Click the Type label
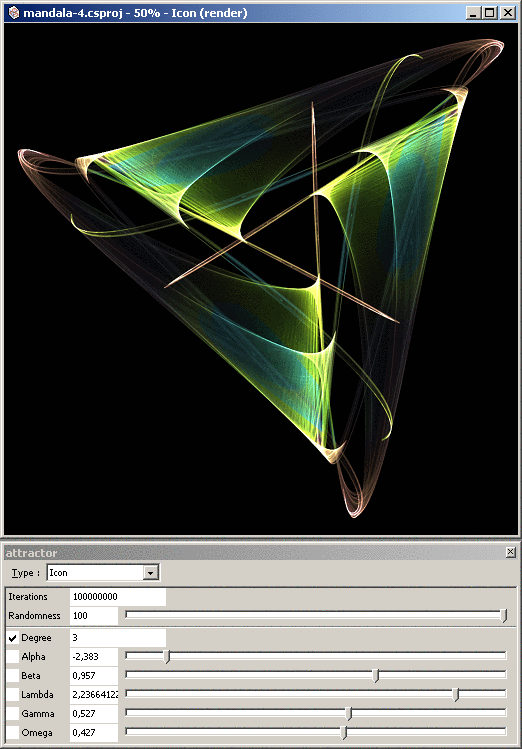The width and height of the screenshot is (522, 749). coord(26,573)
